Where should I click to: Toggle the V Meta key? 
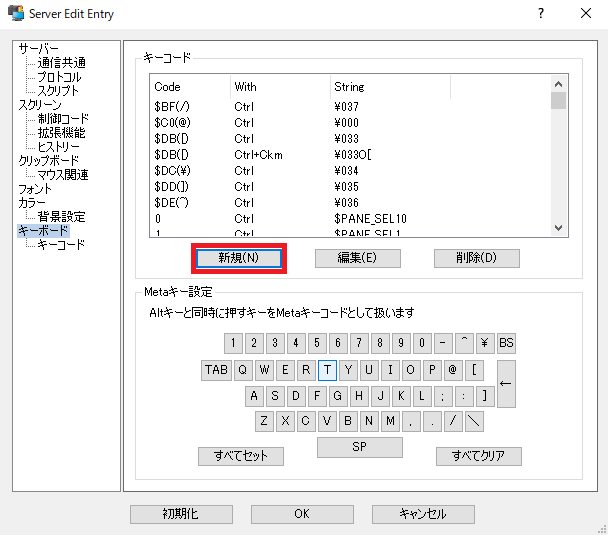pyautogui.click(x=327, y=422)
